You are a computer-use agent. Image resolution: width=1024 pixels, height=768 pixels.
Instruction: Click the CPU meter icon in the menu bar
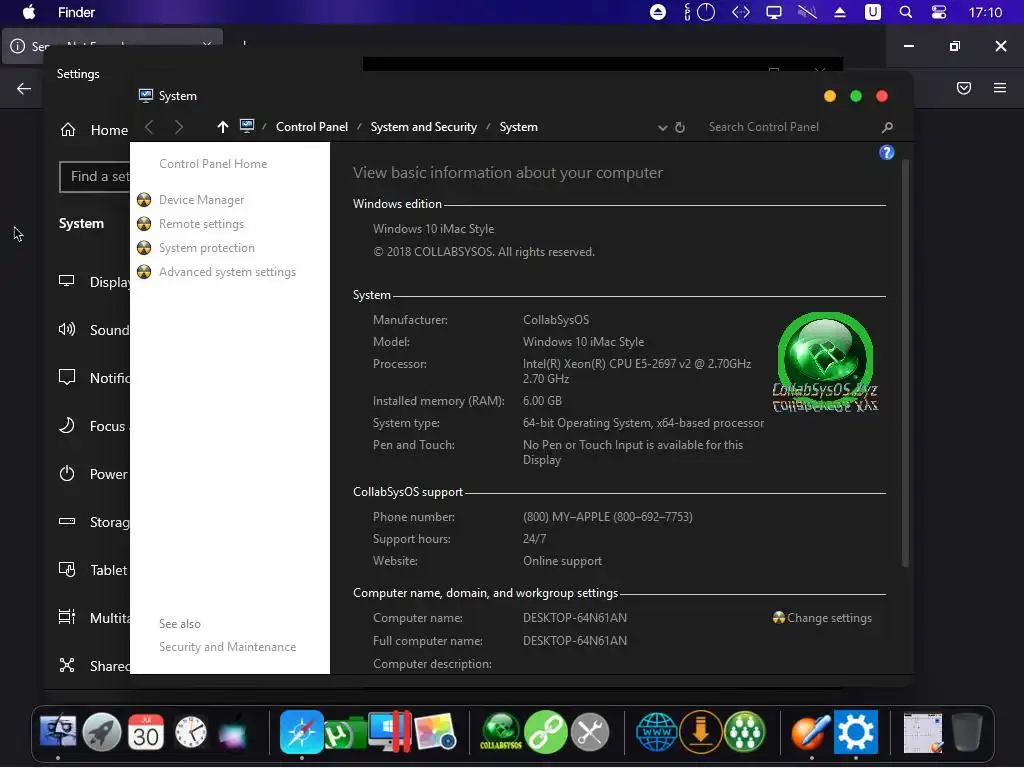(699, 12)
